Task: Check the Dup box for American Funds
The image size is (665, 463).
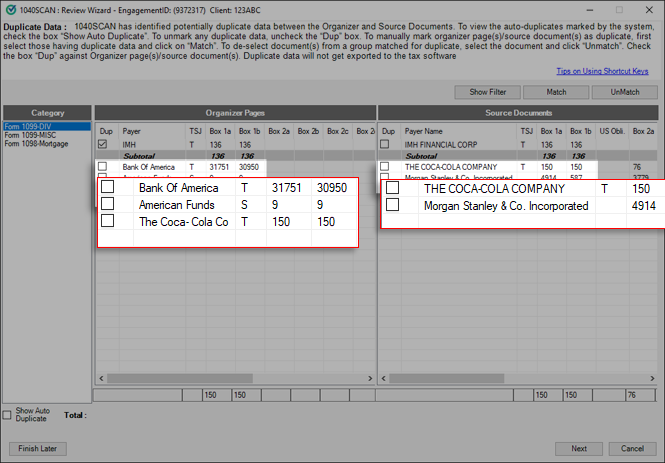Action: click(x=107, y=204)
